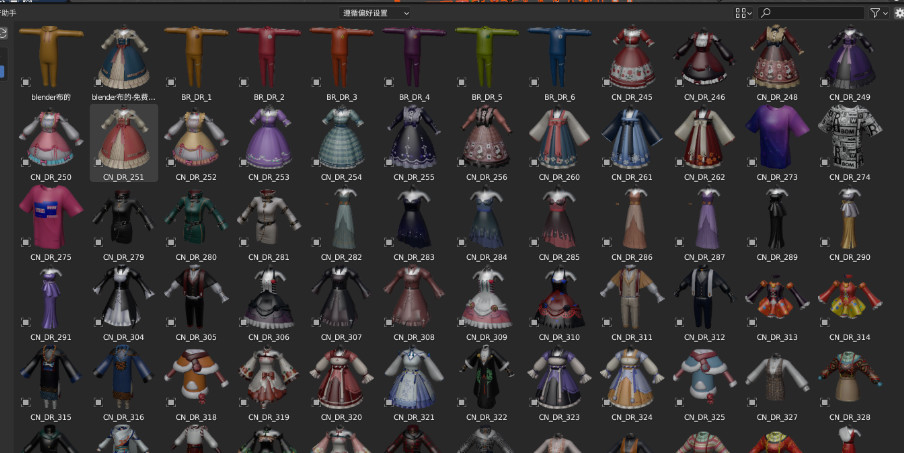Select the BR_DR_4 purple suit thumbnail
Image resolution: width=904 pixels, height=453 pixels.
pyautogui.click(x=414, y=57)
